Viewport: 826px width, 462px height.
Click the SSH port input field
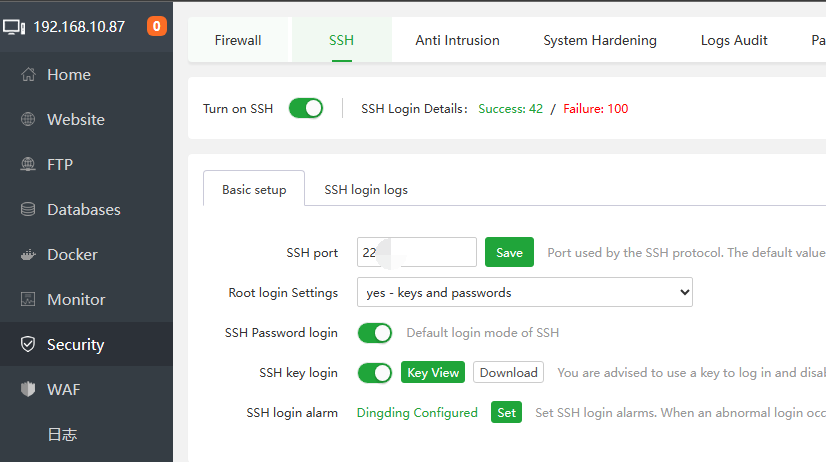417,252
